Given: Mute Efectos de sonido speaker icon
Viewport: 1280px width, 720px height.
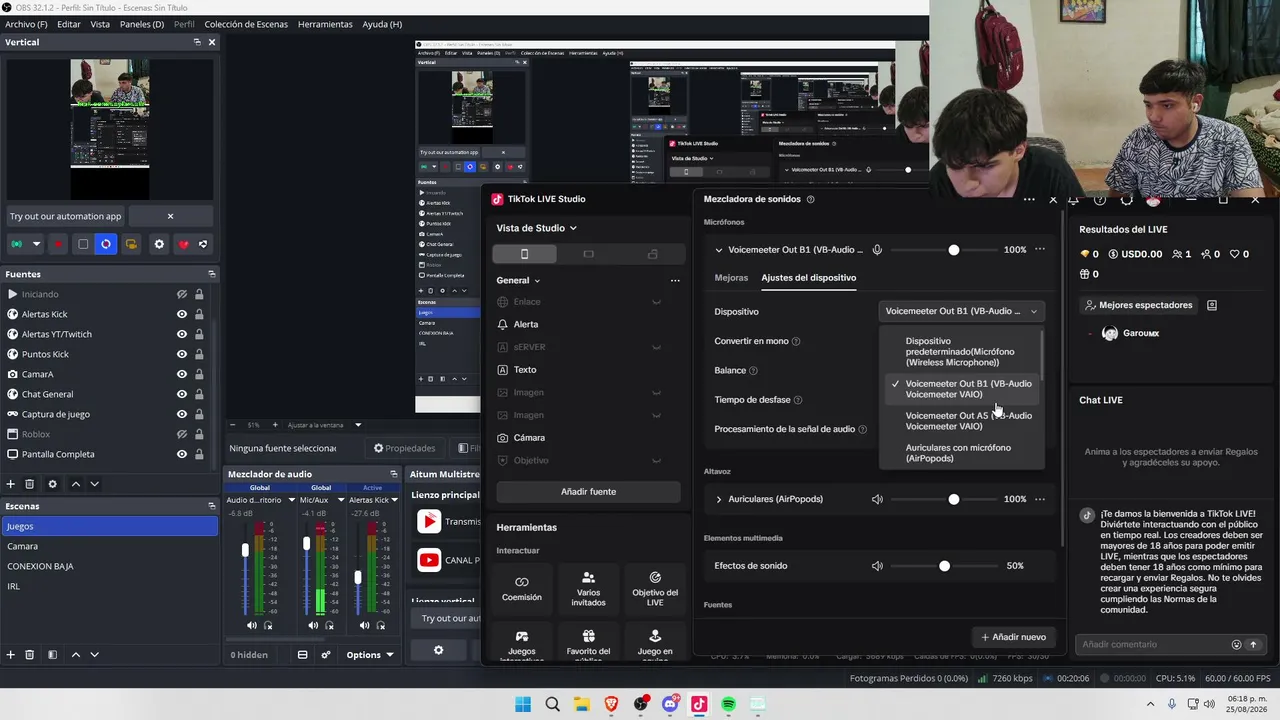Looking at the screenshot, I should 877,566.
